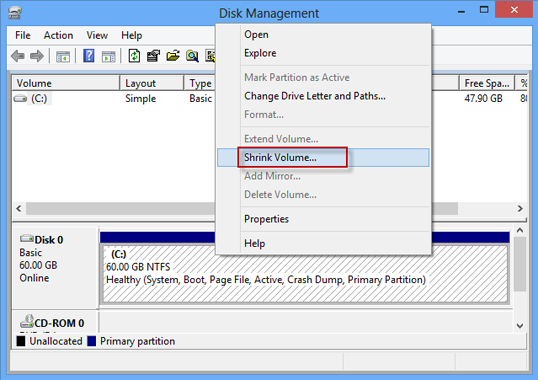
Task: Sort by the Type column header
Action: click(x=200, y=83)
